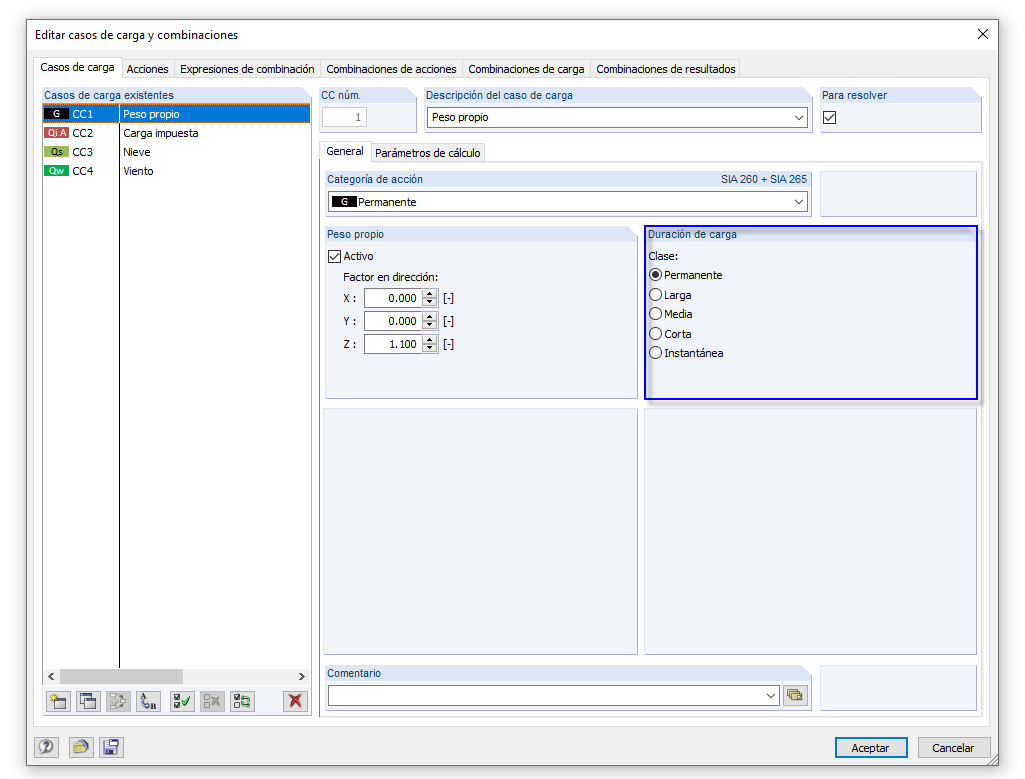
Task: Toggle the Para resolver checkbox
Action: click(830, 118)
